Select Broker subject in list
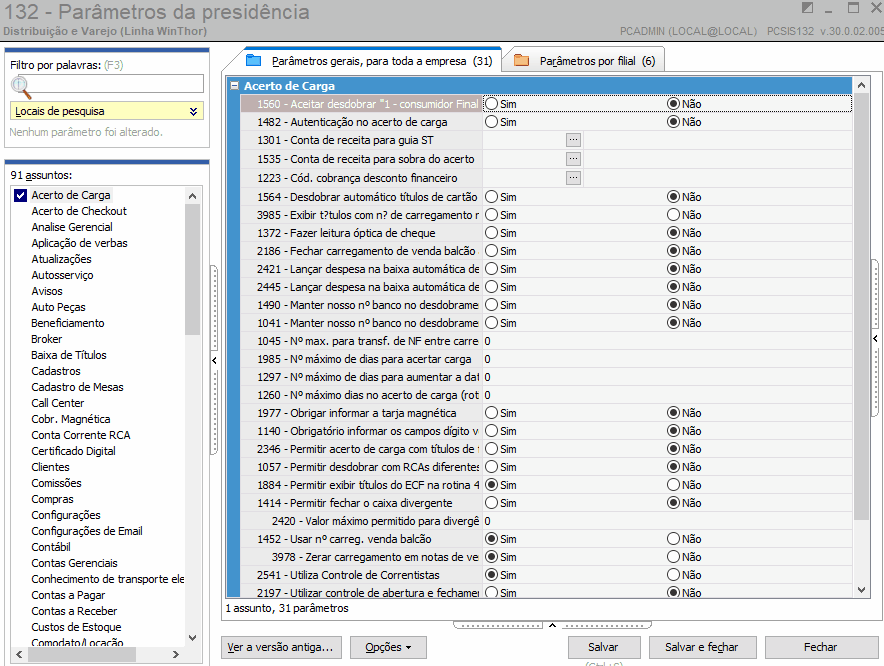 pos(46,339)
